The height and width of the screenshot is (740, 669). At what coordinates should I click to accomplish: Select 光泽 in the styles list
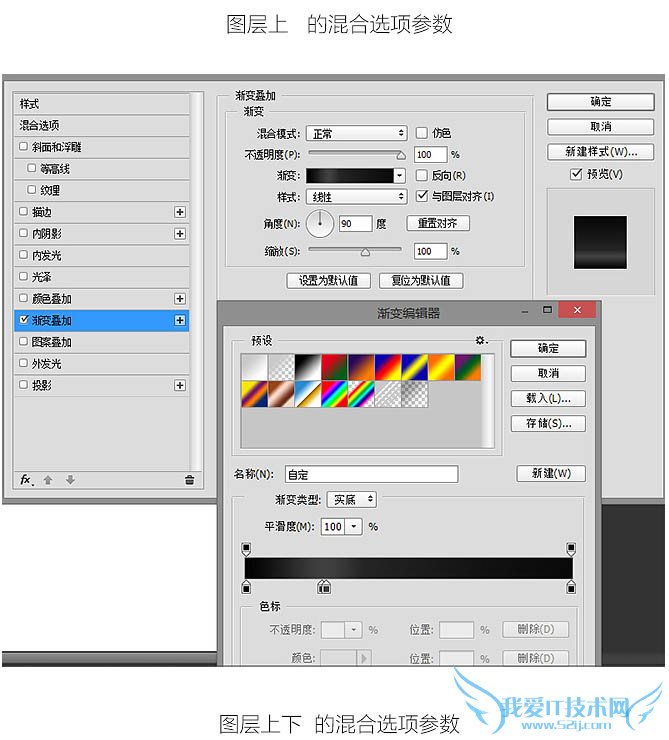pyautogui.click(x=102, y=277)
